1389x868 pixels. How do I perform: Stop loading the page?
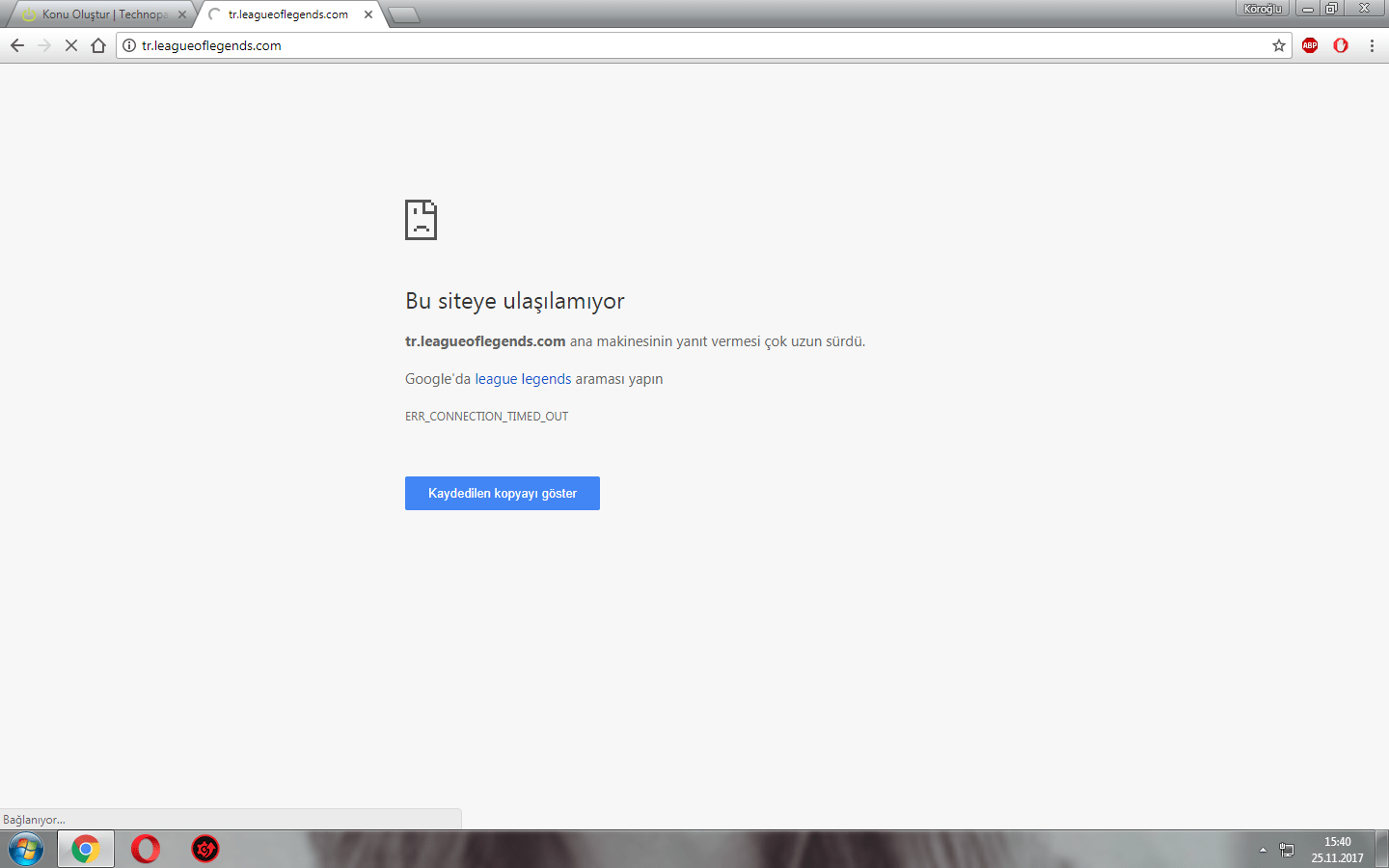coord(71,45)
